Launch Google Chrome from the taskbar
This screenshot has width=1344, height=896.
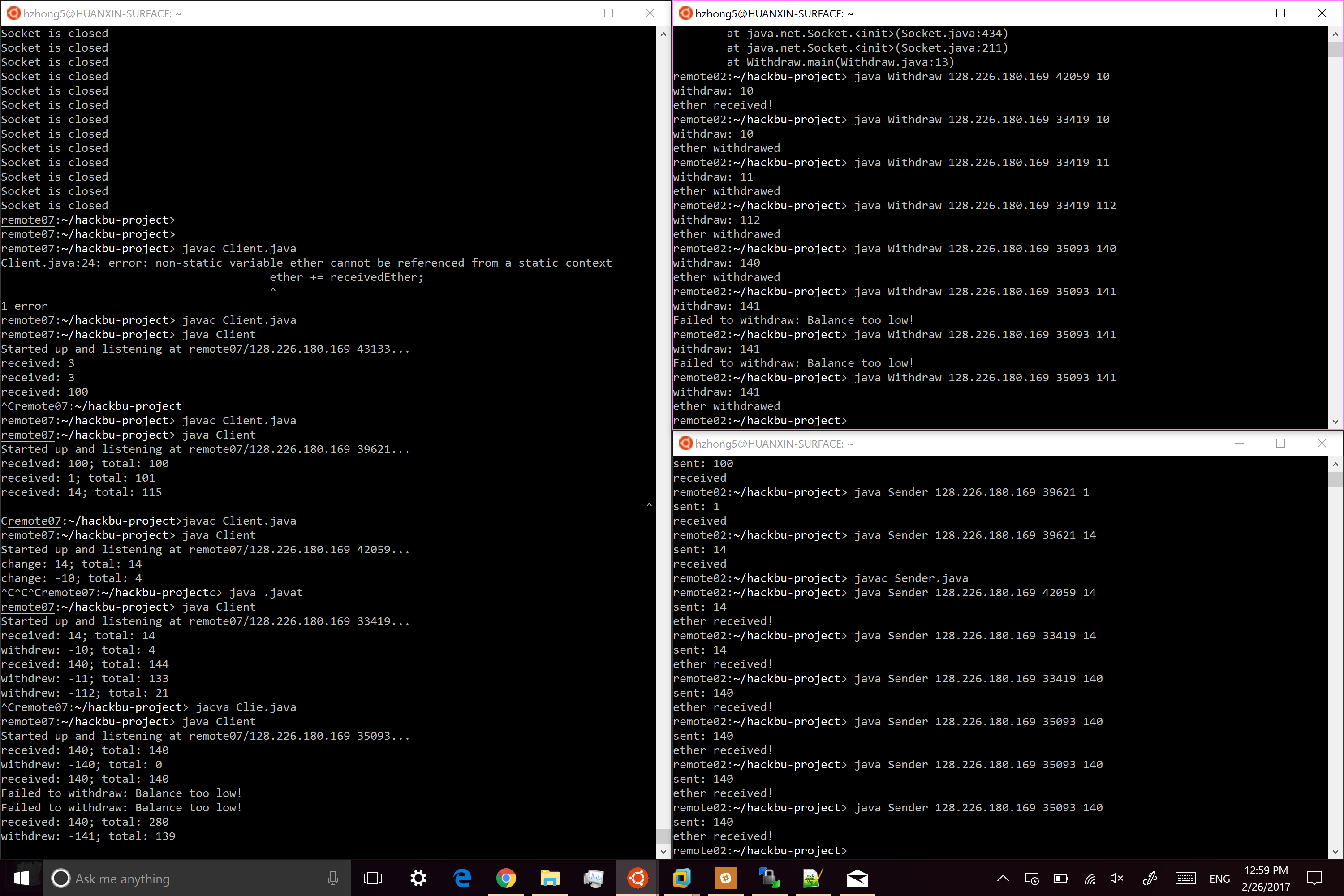point(506,878)
